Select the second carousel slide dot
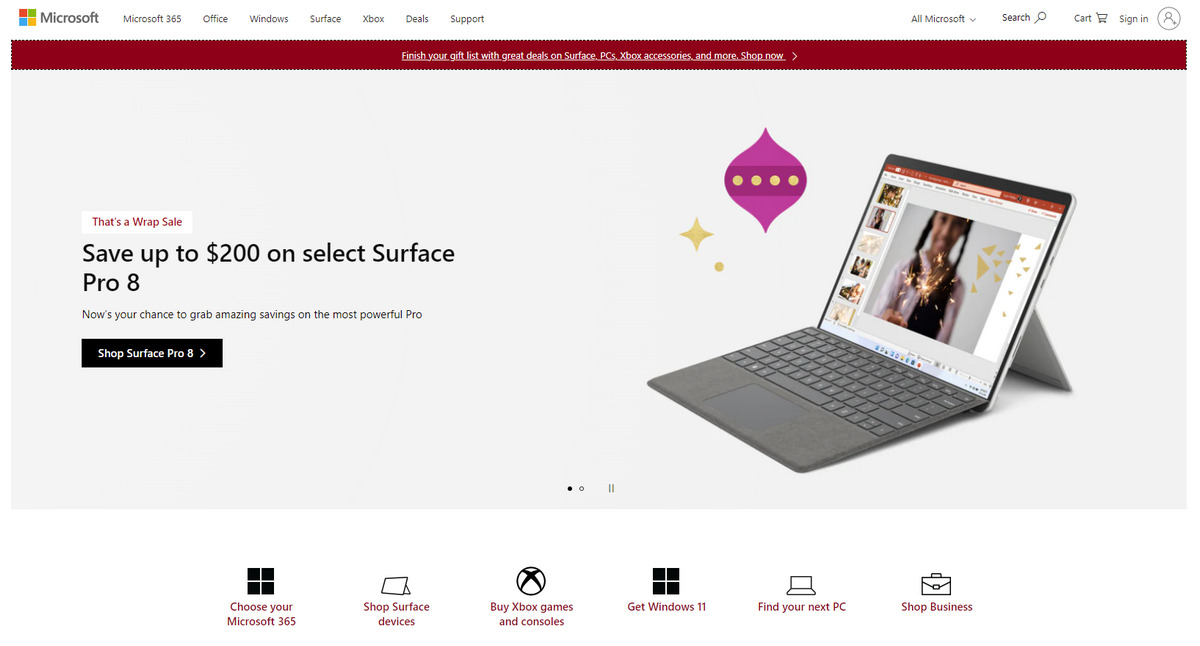The image size is (1200, 646). pos(582,489)
